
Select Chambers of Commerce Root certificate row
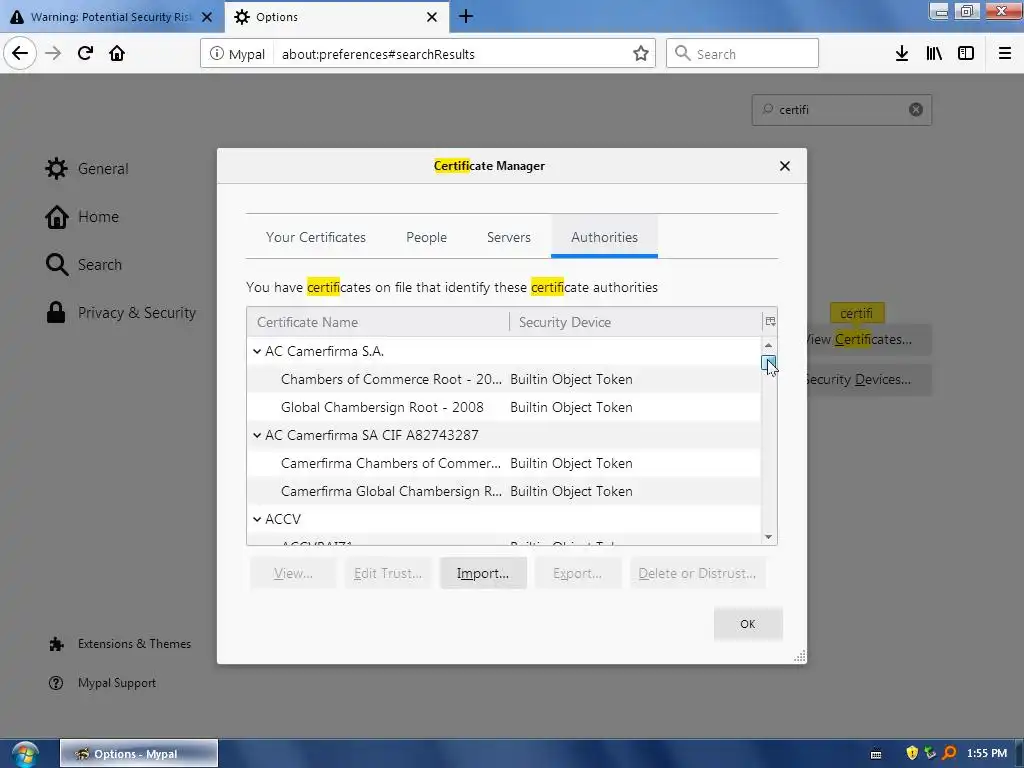(x=504, y=379)
